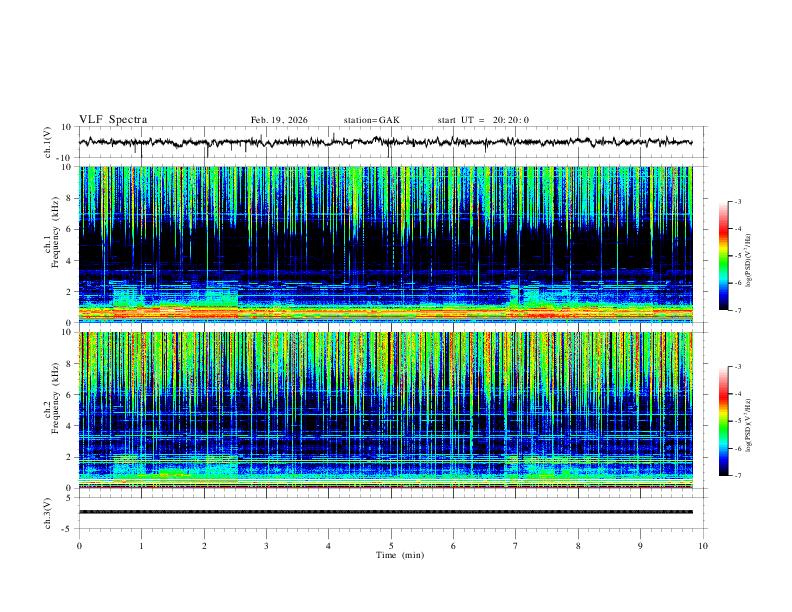Click the 4 kHz tick on ch.1 frequency axis
The image size is (792, 612).
click(69, 261)
